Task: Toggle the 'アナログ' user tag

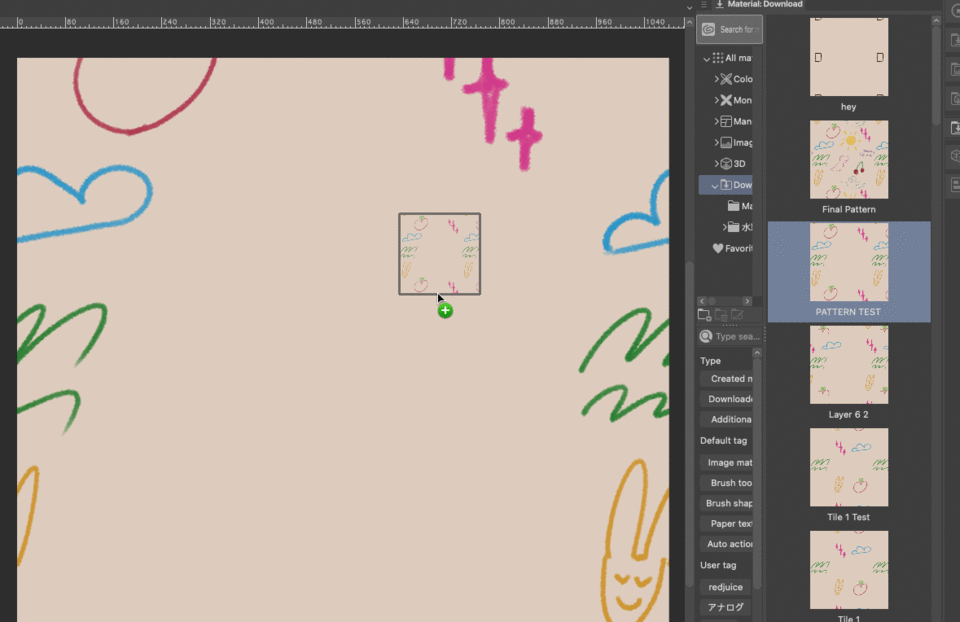Action: [x=726, y=607]
